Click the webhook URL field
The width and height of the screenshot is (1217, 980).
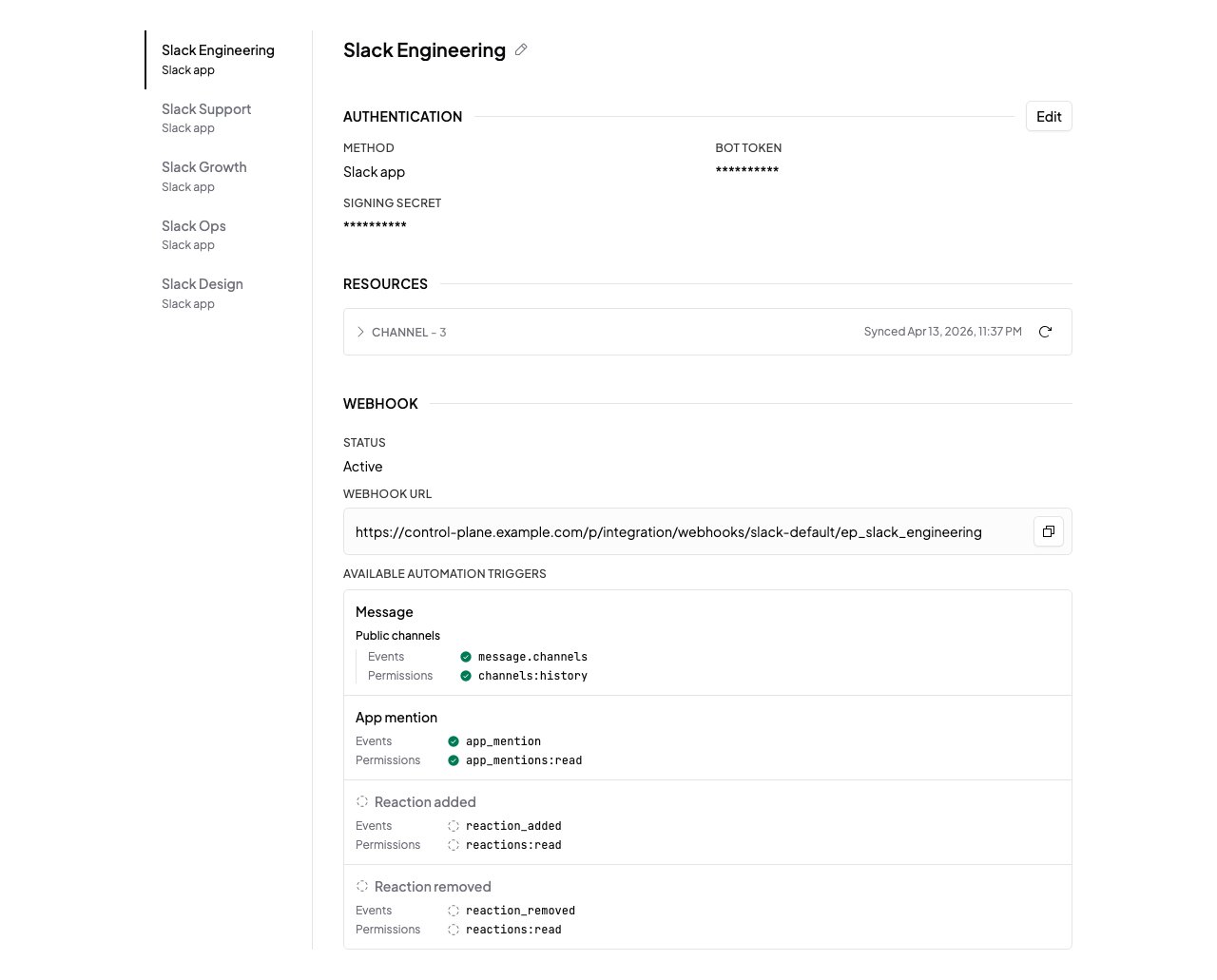[x=707, y=531]
